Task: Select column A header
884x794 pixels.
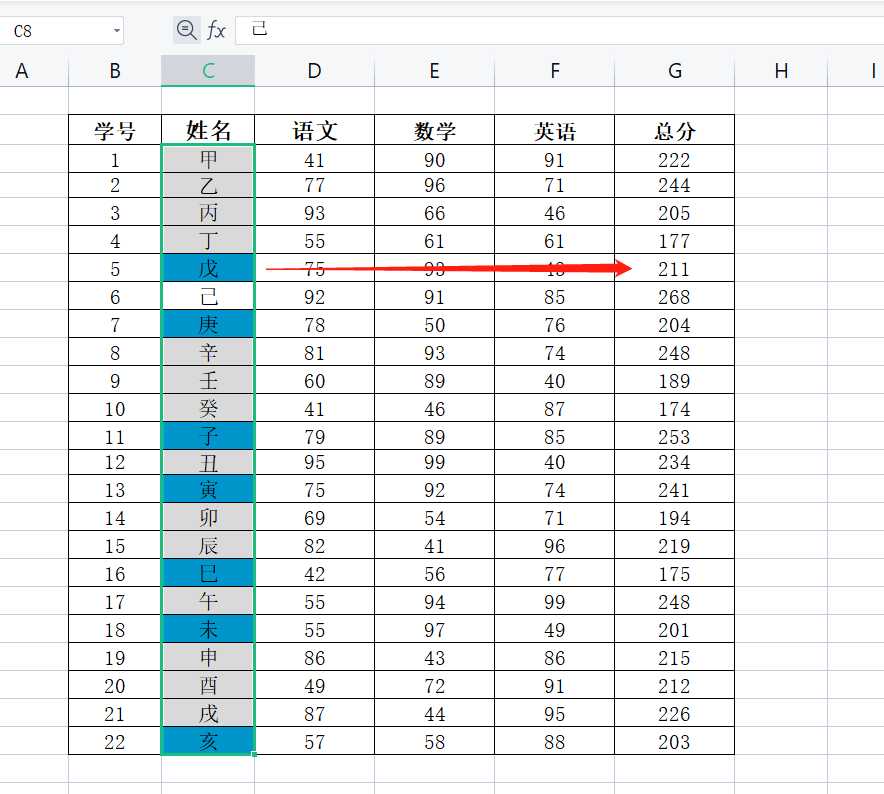Action: (34, 71)
